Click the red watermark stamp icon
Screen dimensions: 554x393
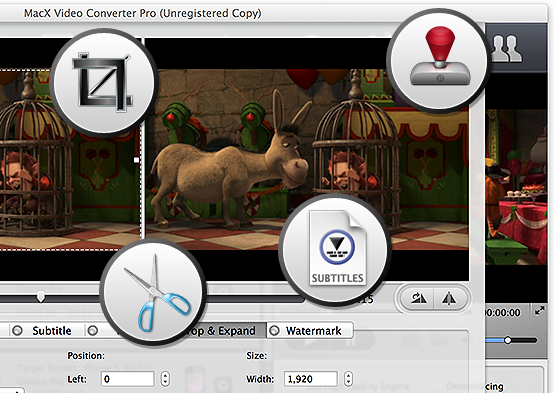click(x=440, y=56)
